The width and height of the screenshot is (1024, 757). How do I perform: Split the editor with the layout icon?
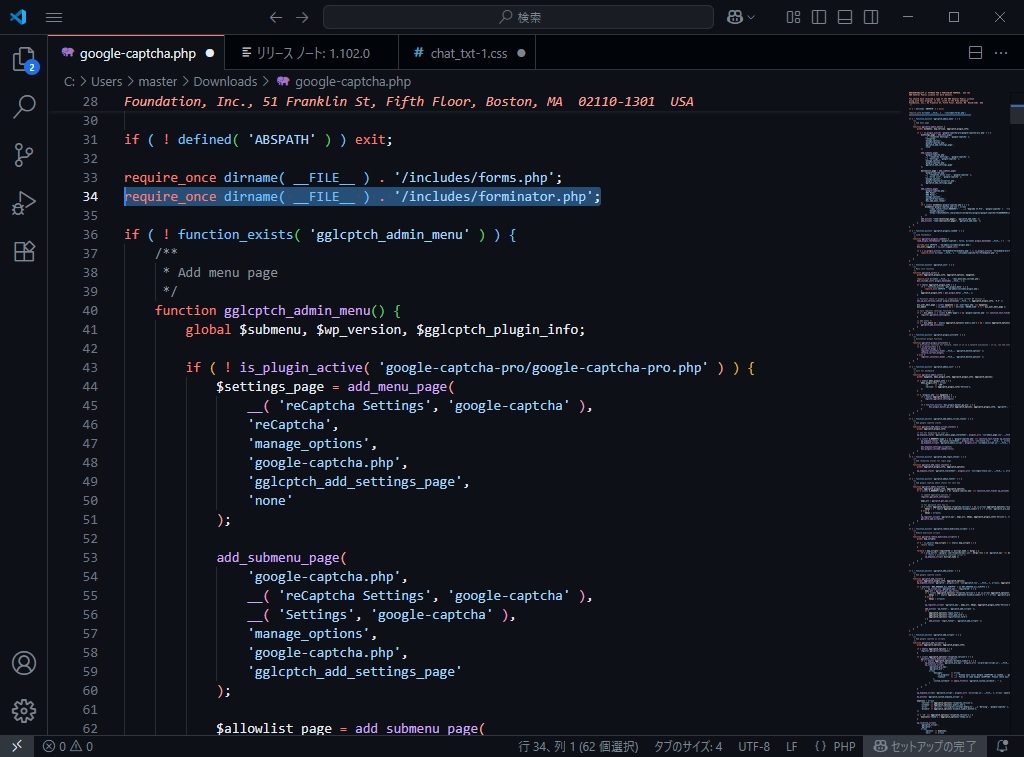tap(975, 53)
